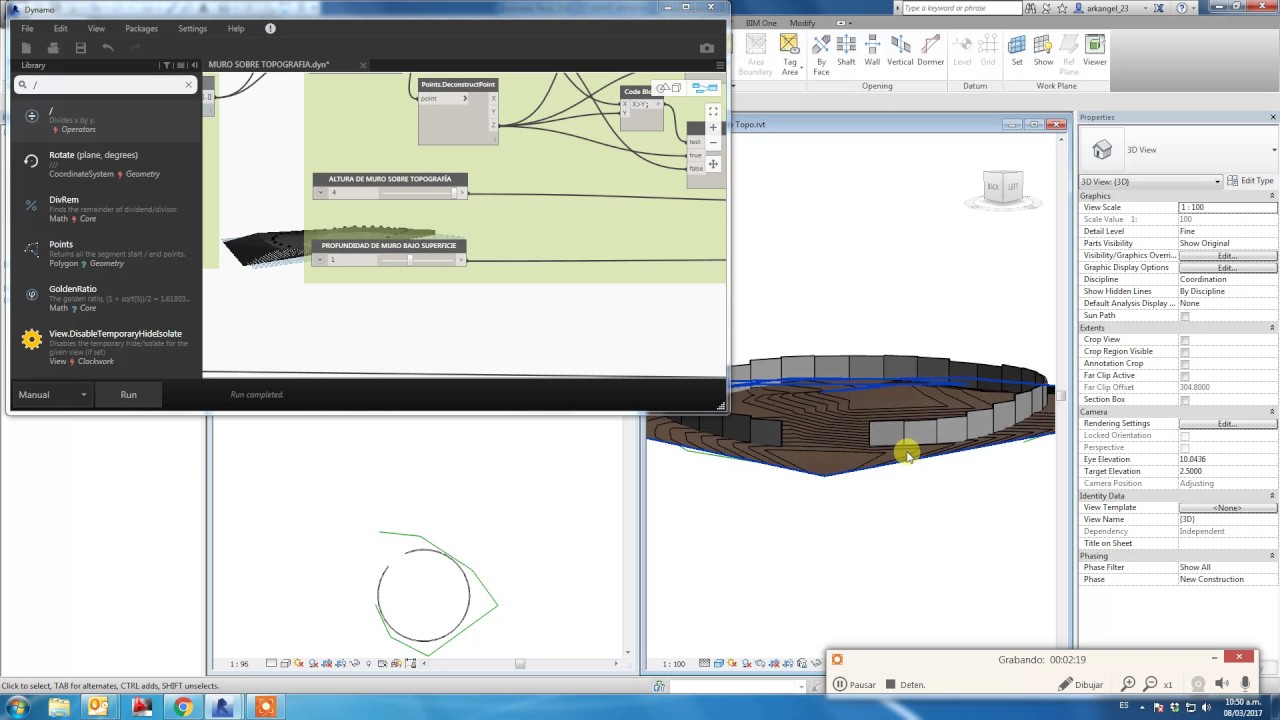
Task: Zoom in on the Dynamo canvas
Action: 713,128
